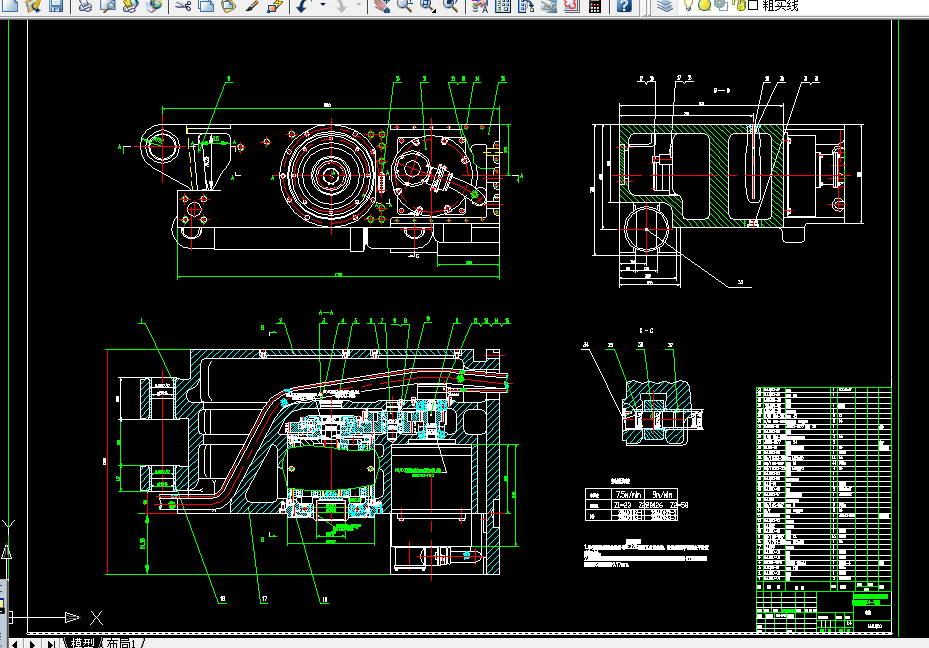The height and width of the screenshot is (648, 929).
Task: Click the A—A section view label
Action: click(x=326, y=312)
